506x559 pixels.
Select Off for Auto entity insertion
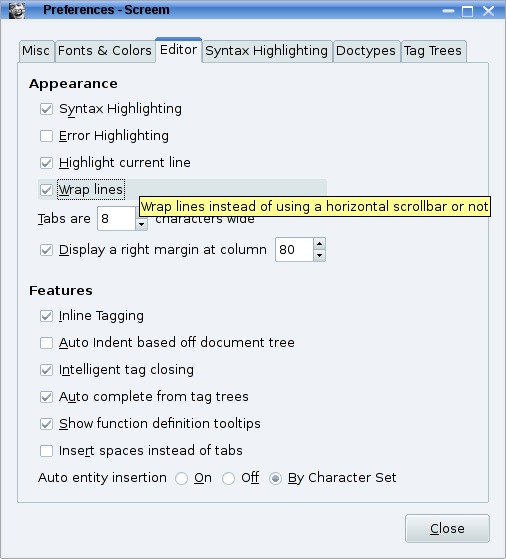click(x=228, y=478)
